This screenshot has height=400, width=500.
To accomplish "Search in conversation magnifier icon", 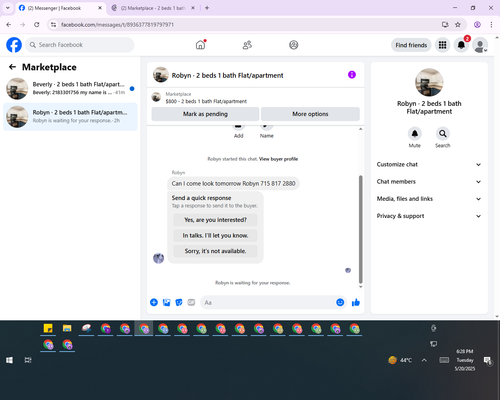I will [442, 134].
